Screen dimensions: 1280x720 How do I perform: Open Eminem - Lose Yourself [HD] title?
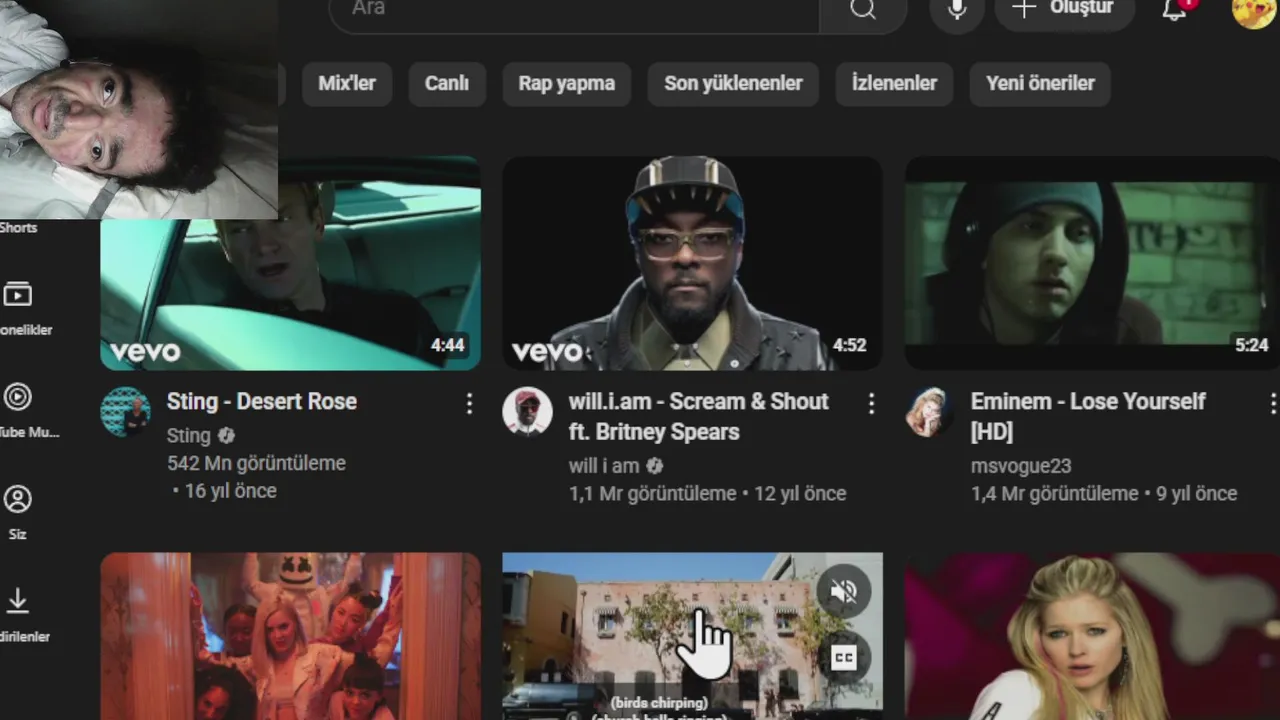point(1088,416)
